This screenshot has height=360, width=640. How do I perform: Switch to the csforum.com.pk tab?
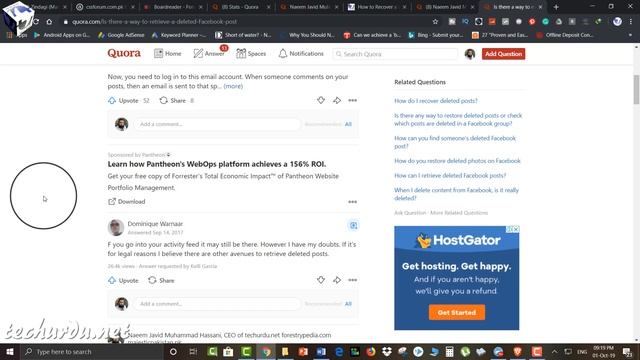click(105, 7)
